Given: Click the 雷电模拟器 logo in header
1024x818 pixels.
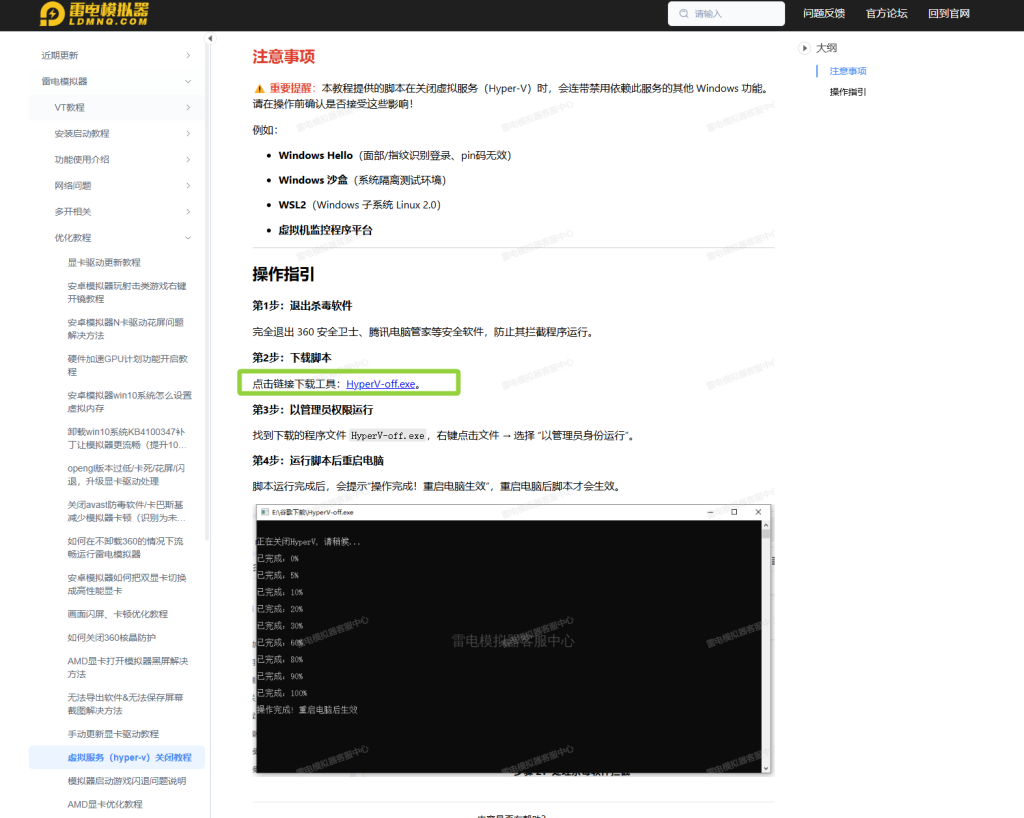Looking at the screenshot, I should click(95, 13).
